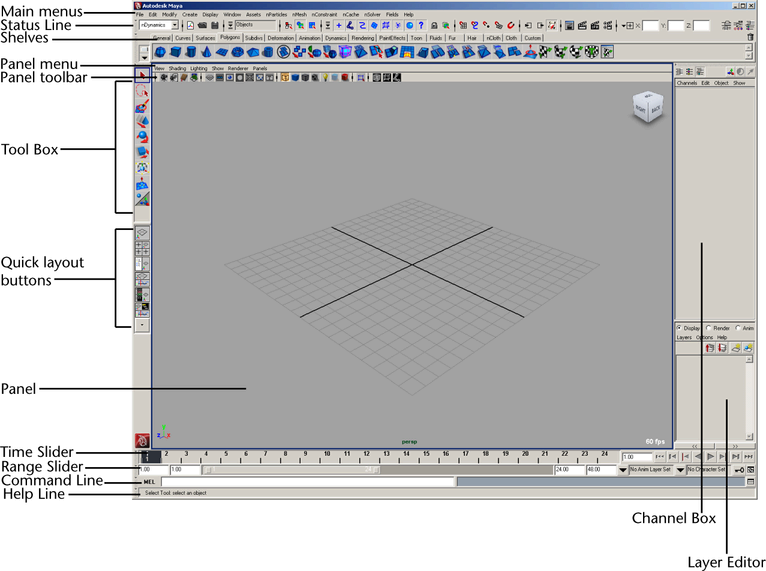Image resolution: width=766 pixels, height=571 pixels.
Task: Click the lightbulb use all lights icon
Action: (325, 78)
